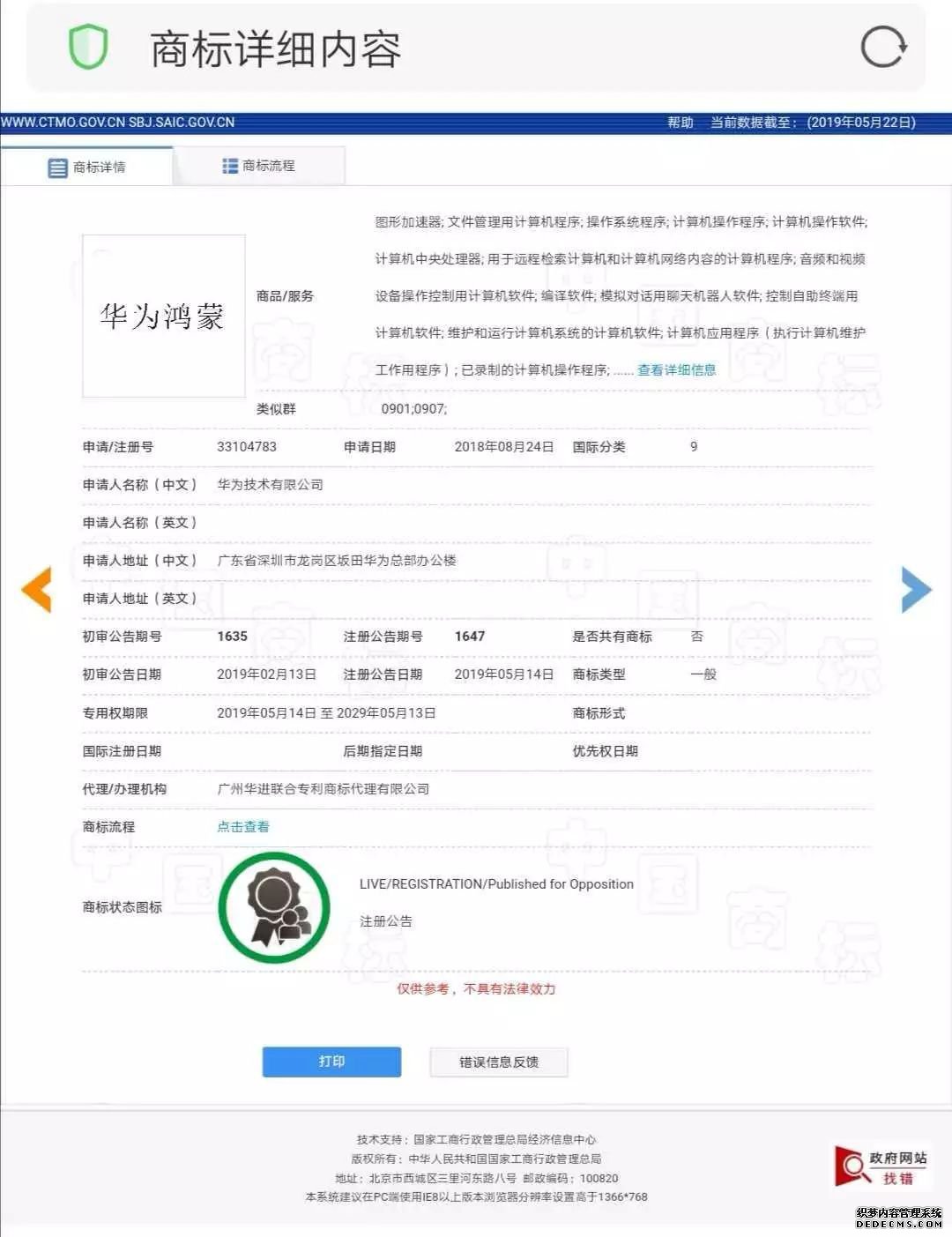The width and height of the screenshot is (952, 1237).
Task: Go to previous record with orange left arrow
Action: coord(37,590)
